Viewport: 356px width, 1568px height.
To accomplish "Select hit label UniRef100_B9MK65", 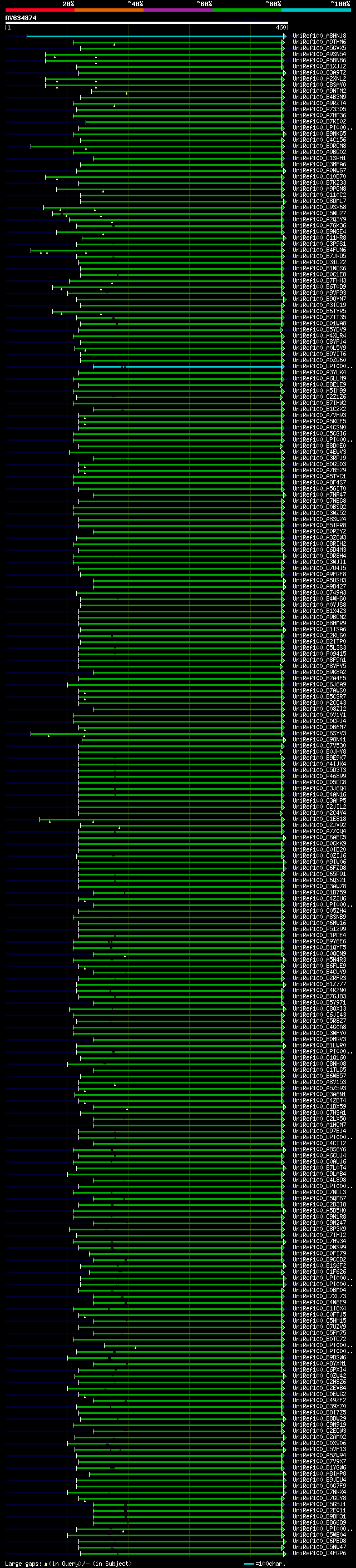I will tap(319, 134).
